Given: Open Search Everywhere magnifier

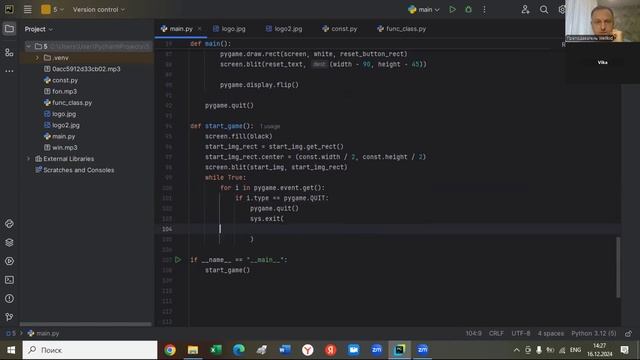Looking at the screenshot, I should [544, 9].
